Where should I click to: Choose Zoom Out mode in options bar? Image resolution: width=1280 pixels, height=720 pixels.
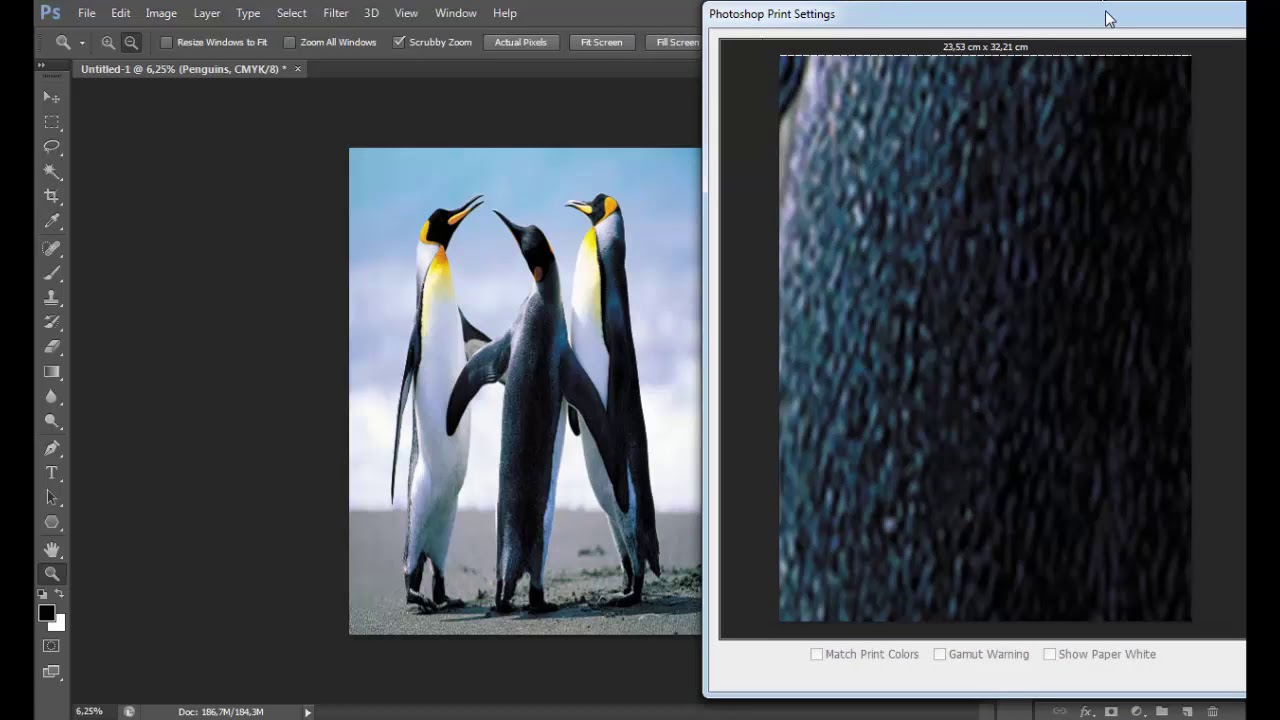pos(131,42)
